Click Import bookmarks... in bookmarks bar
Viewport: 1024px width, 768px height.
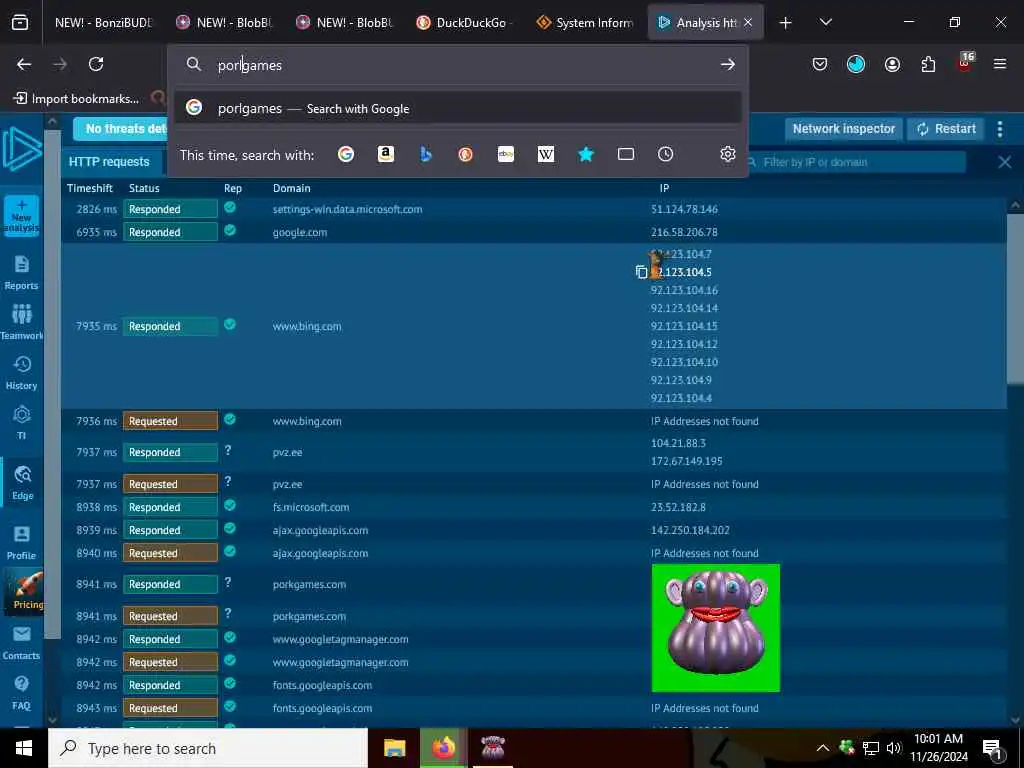77,99
